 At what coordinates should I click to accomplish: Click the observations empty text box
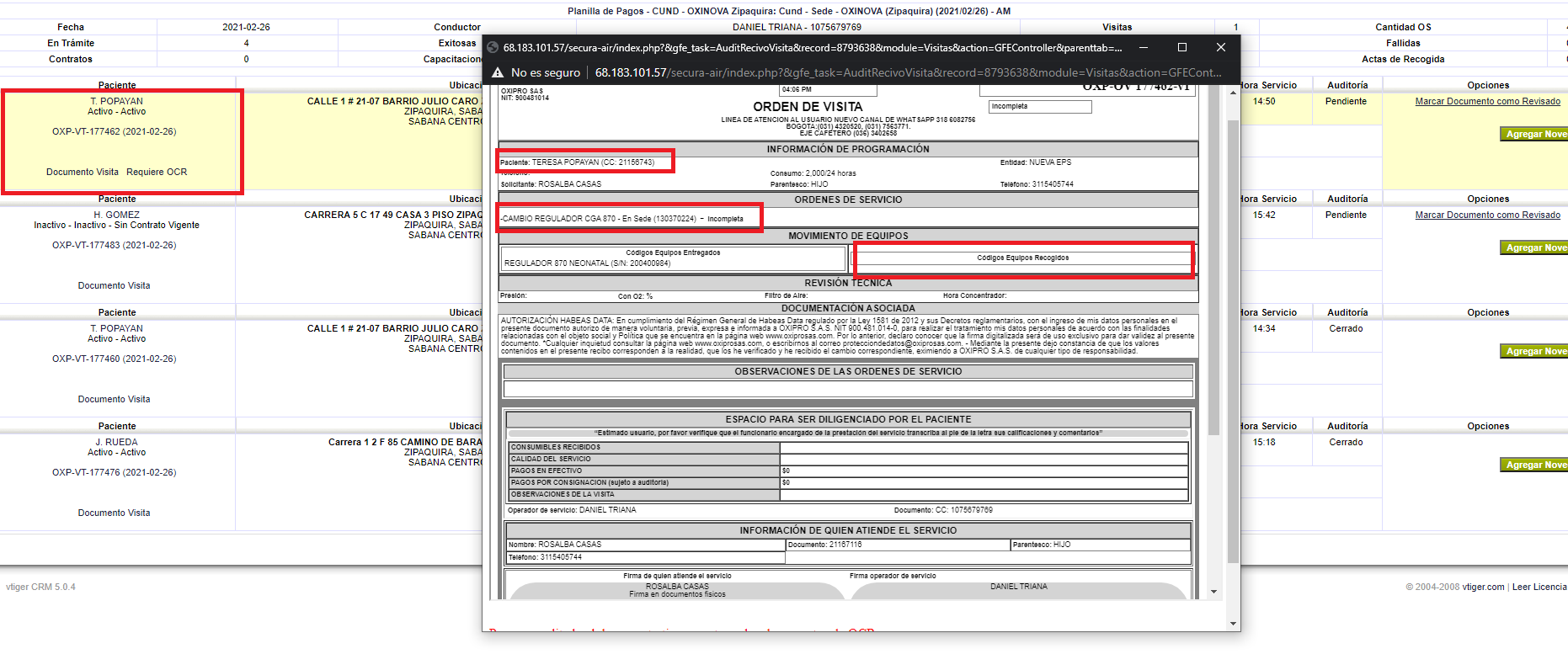(x=848, y=389)
